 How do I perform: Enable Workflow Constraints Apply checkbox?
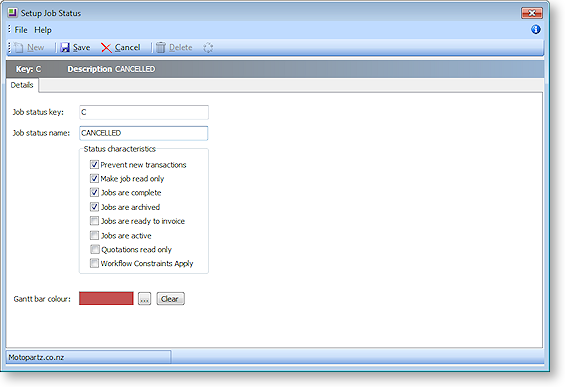(x=94, y=263)
